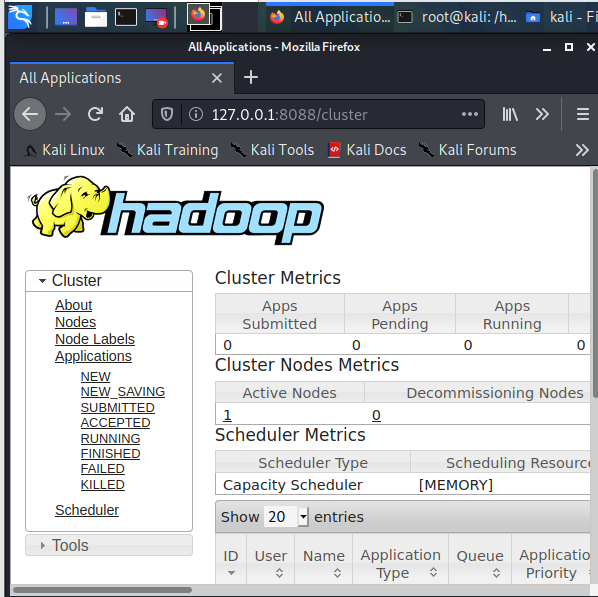Go back one page

(30, 114)
